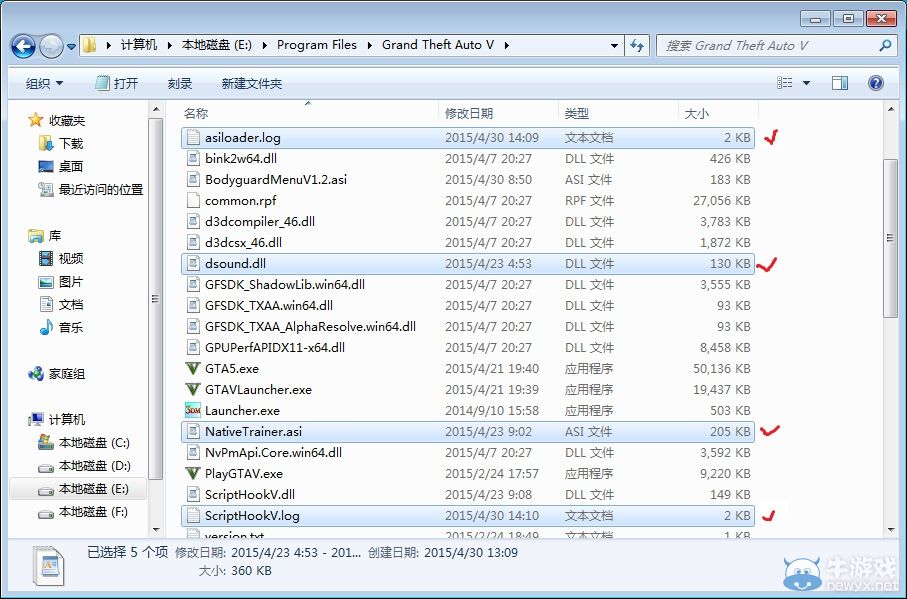This screenshot has height=599, width=907.
Task: Select the GPUPerfAPIDX11-x64.dll file icon
Action: tap(193, 347)
